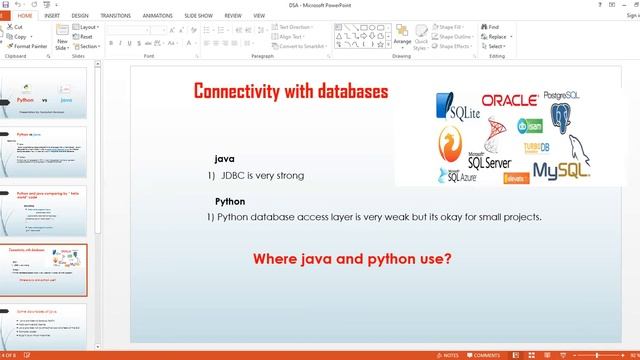Viewport: 640px width, 360px height.
Task: Toggle Italic formatting
Action: [120, 43]
